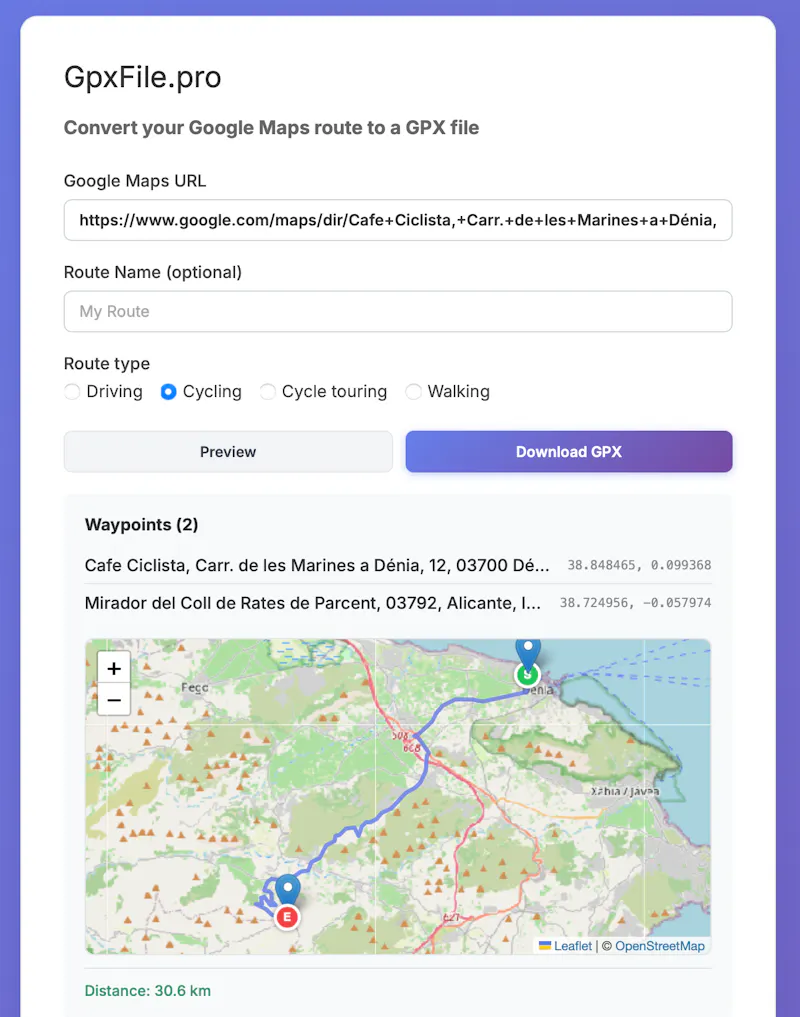Open the OpenStreetMap attribution link
The width and height of the screenshot is (800, 1017).
[x=659, y=946]
